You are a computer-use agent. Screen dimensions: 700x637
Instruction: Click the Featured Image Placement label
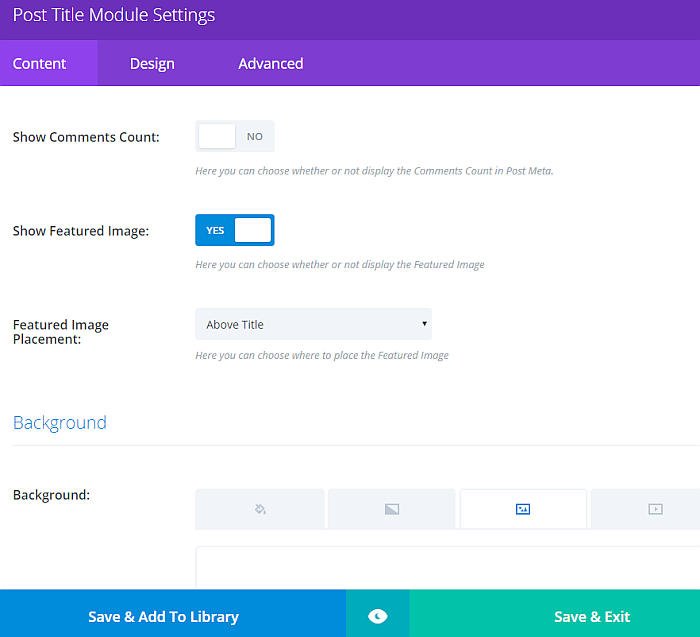61,331
